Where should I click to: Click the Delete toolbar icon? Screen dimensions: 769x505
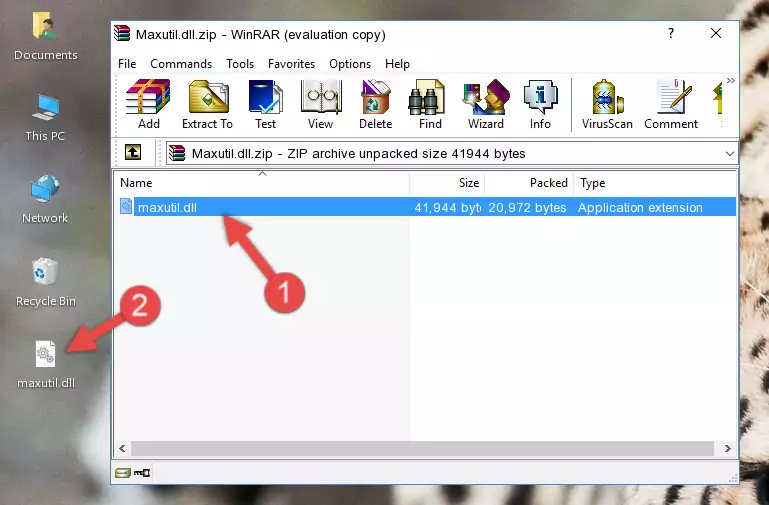point(376,104)
